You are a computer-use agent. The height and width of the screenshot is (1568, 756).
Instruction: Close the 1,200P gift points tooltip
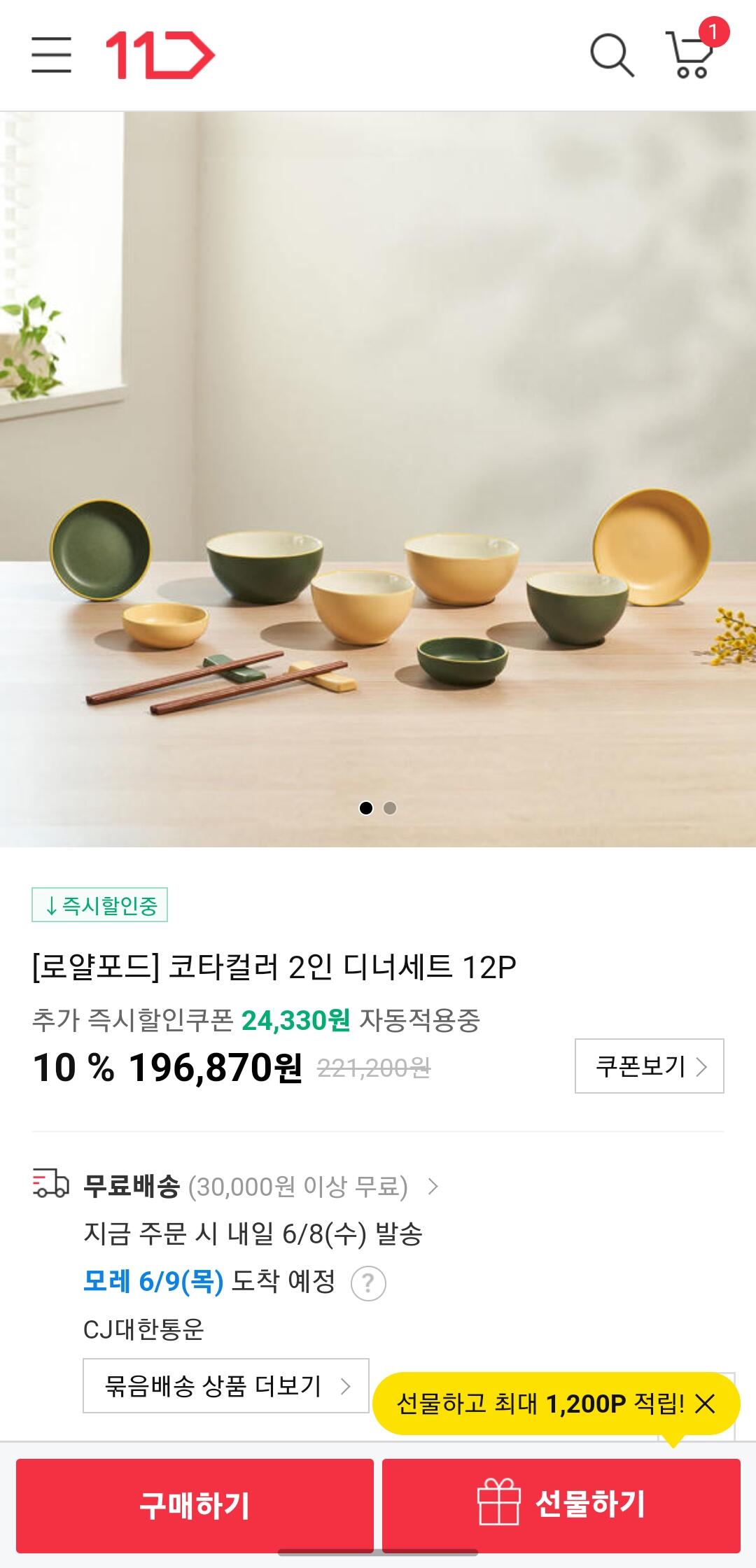point(705,1404)
